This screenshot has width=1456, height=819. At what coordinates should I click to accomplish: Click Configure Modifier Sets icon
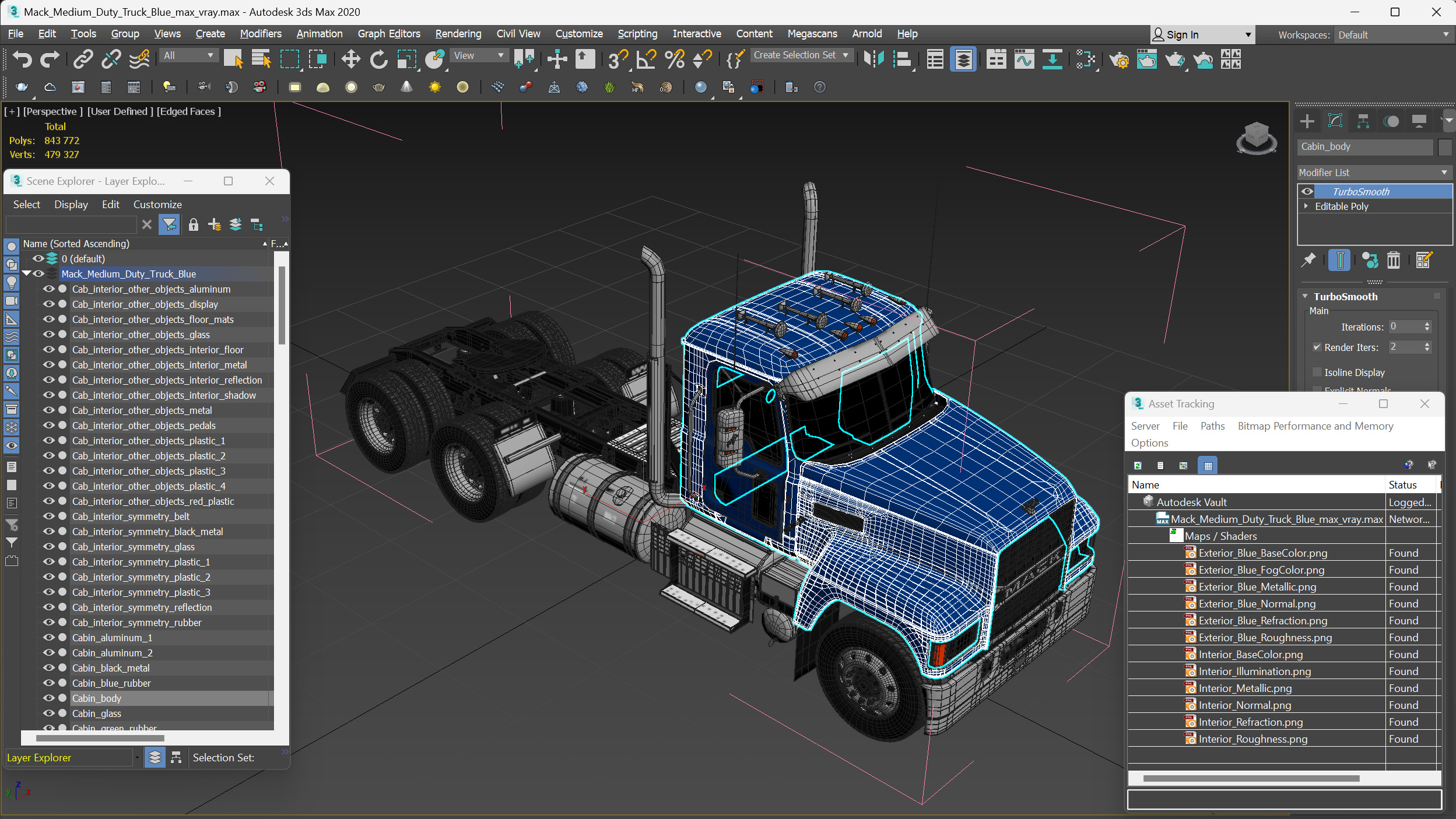(x=1423, y=260)
